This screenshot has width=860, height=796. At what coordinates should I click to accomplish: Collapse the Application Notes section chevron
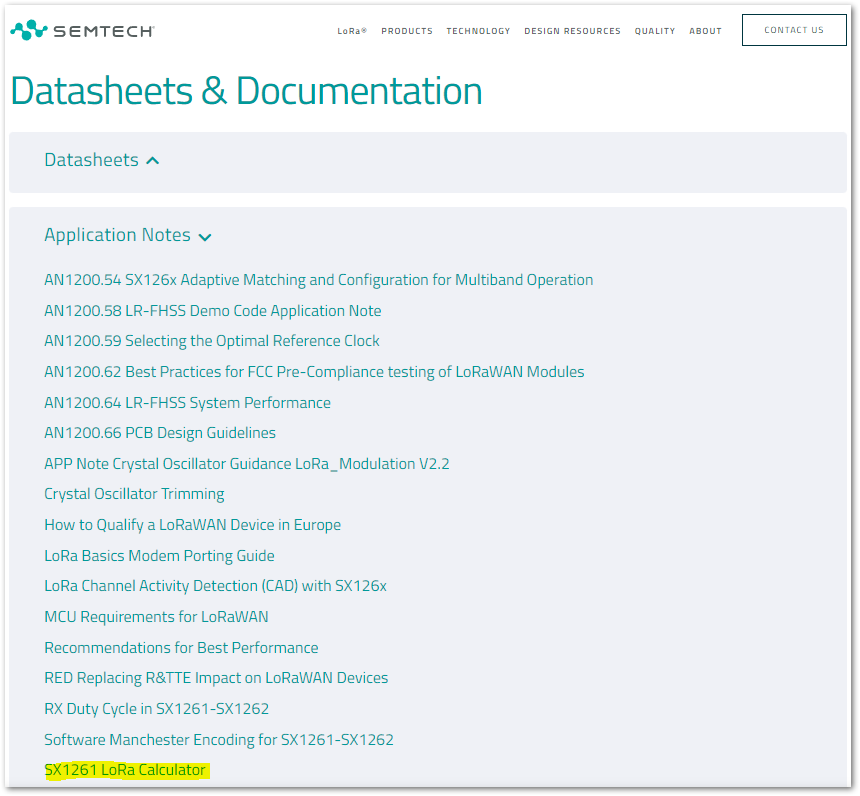[205, 237]
